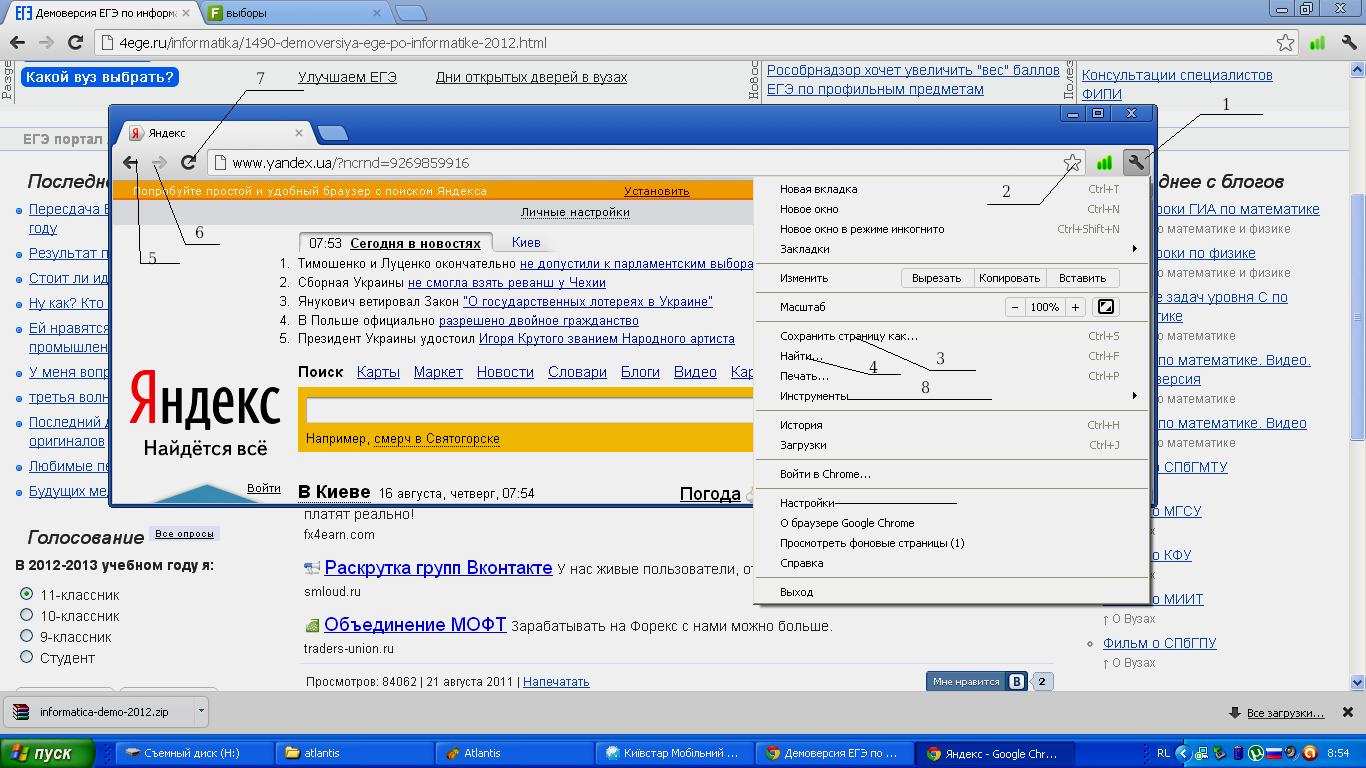Click green signal bars in Яндекс toolbar
The width and height of the screenshot is (1366, 768).
click(x=1105, y=163)
